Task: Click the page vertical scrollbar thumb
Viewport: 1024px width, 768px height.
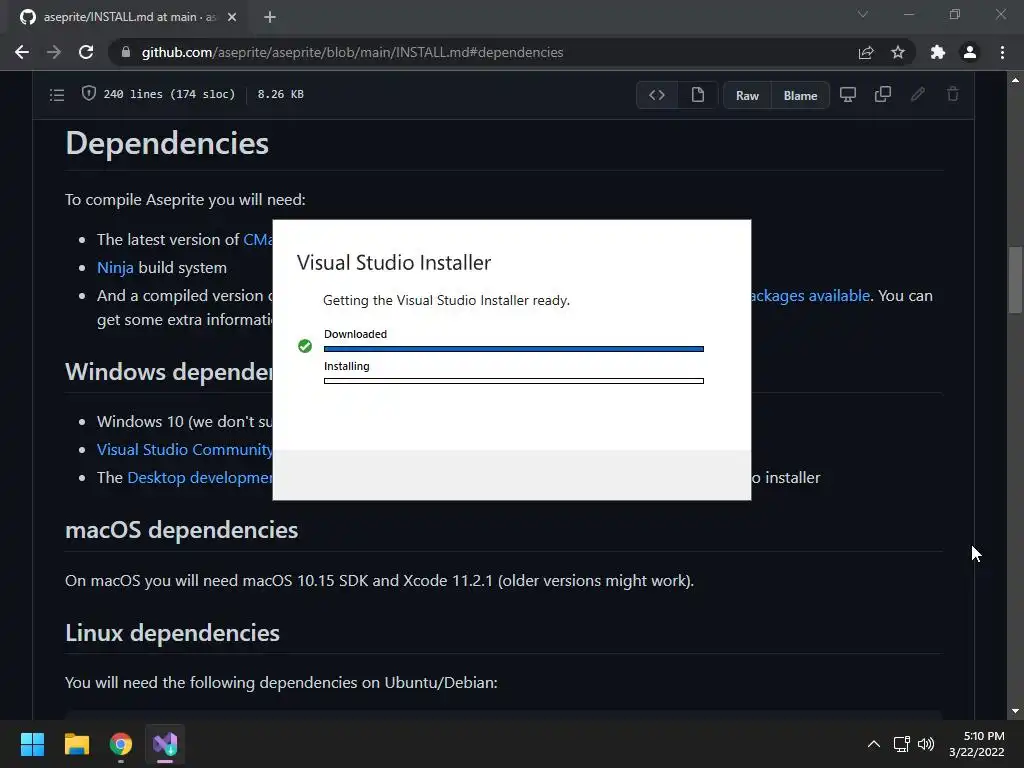Action: point(1015,281)
